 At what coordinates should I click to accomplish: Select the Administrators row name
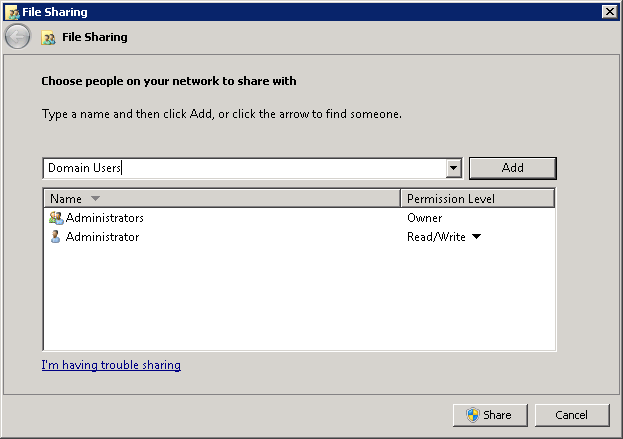tap(105, 218)
